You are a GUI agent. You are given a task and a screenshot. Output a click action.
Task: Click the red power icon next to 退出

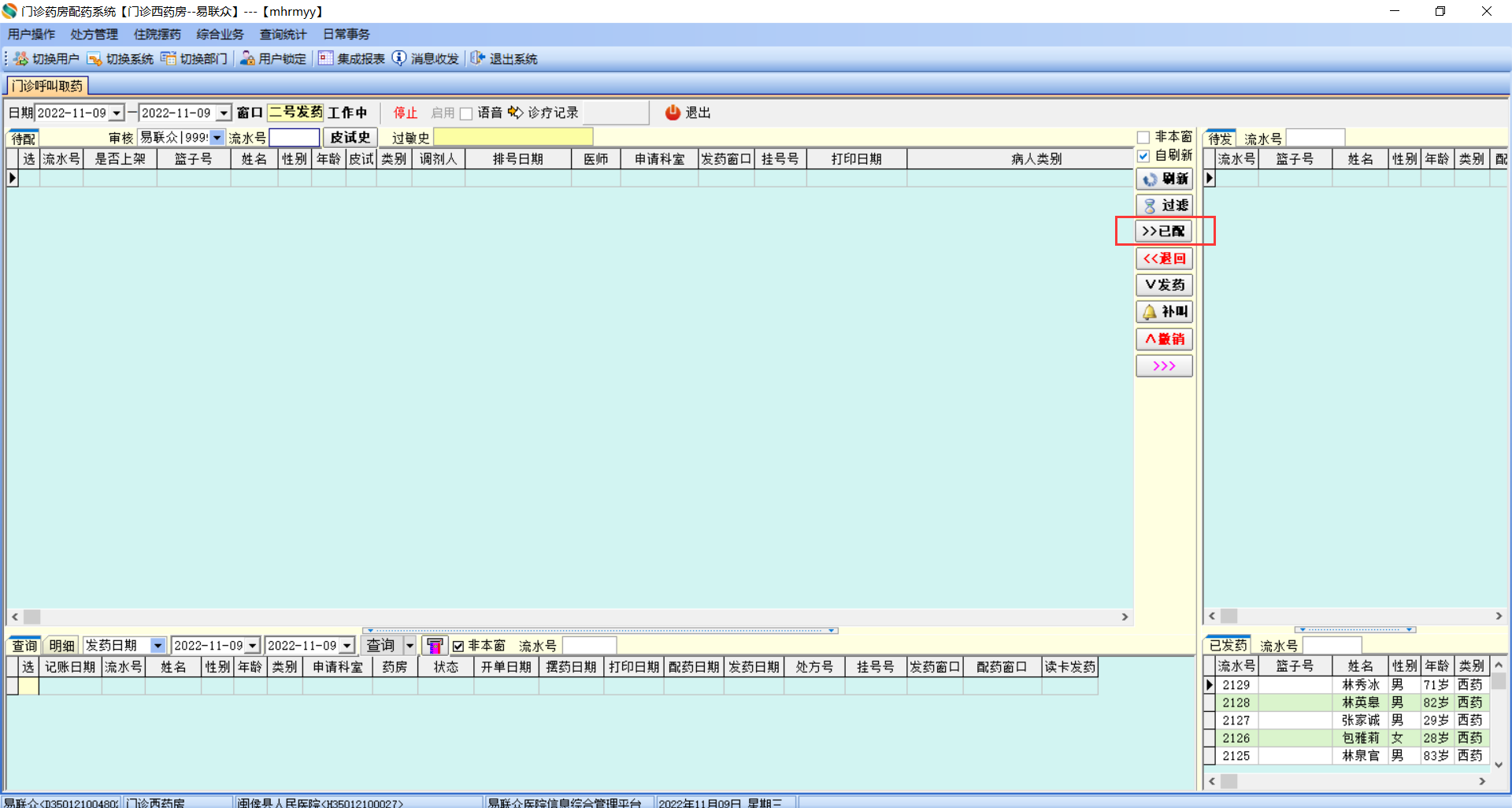tap(673, 113)
